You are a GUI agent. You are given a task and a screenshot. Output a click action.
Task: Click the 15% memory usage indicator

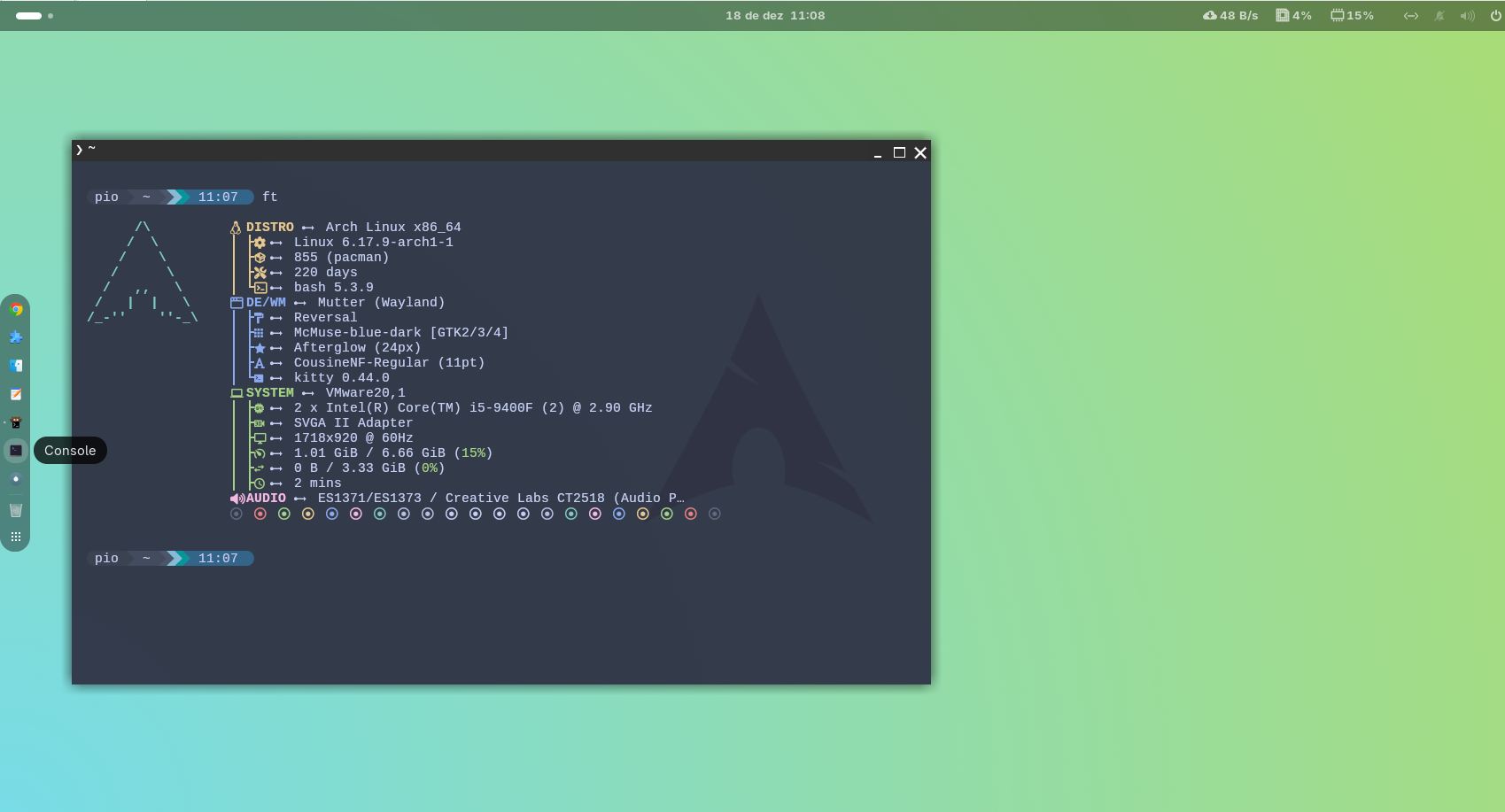1352,15
